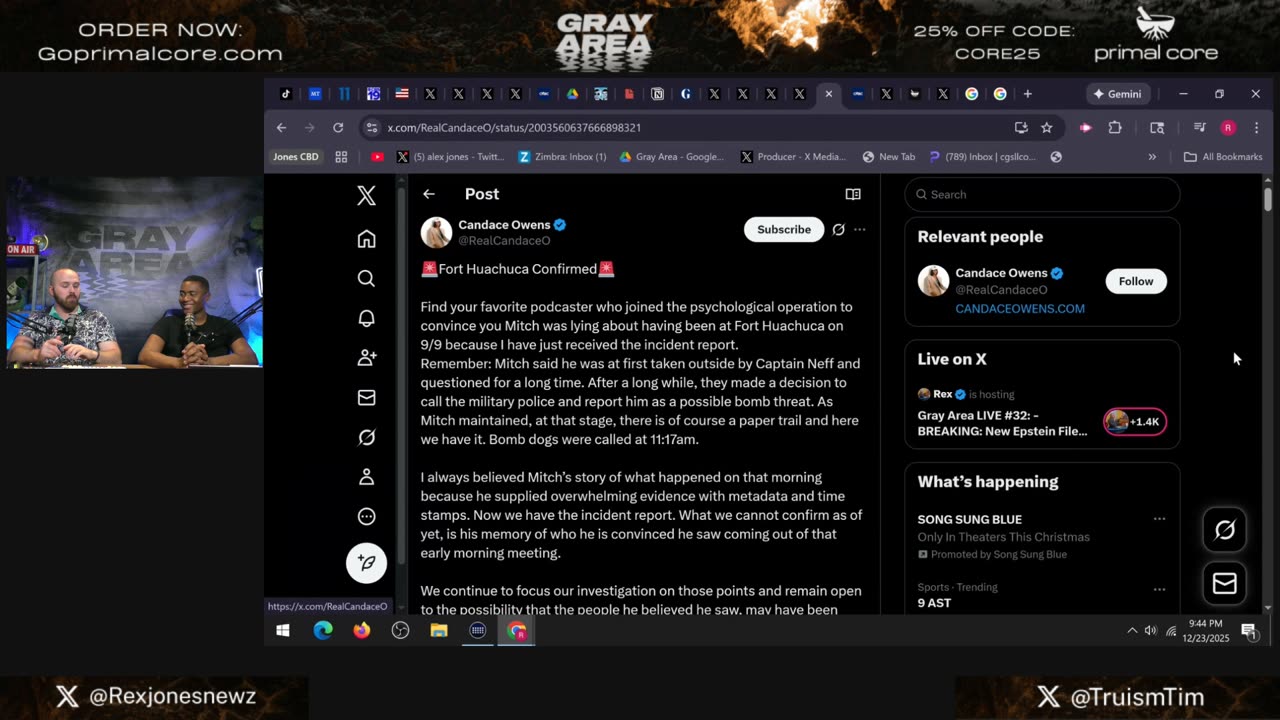Reload the current page
The width and height of the screenshot is (1280, 720).
pyautogui.click(x=338, y=128)
